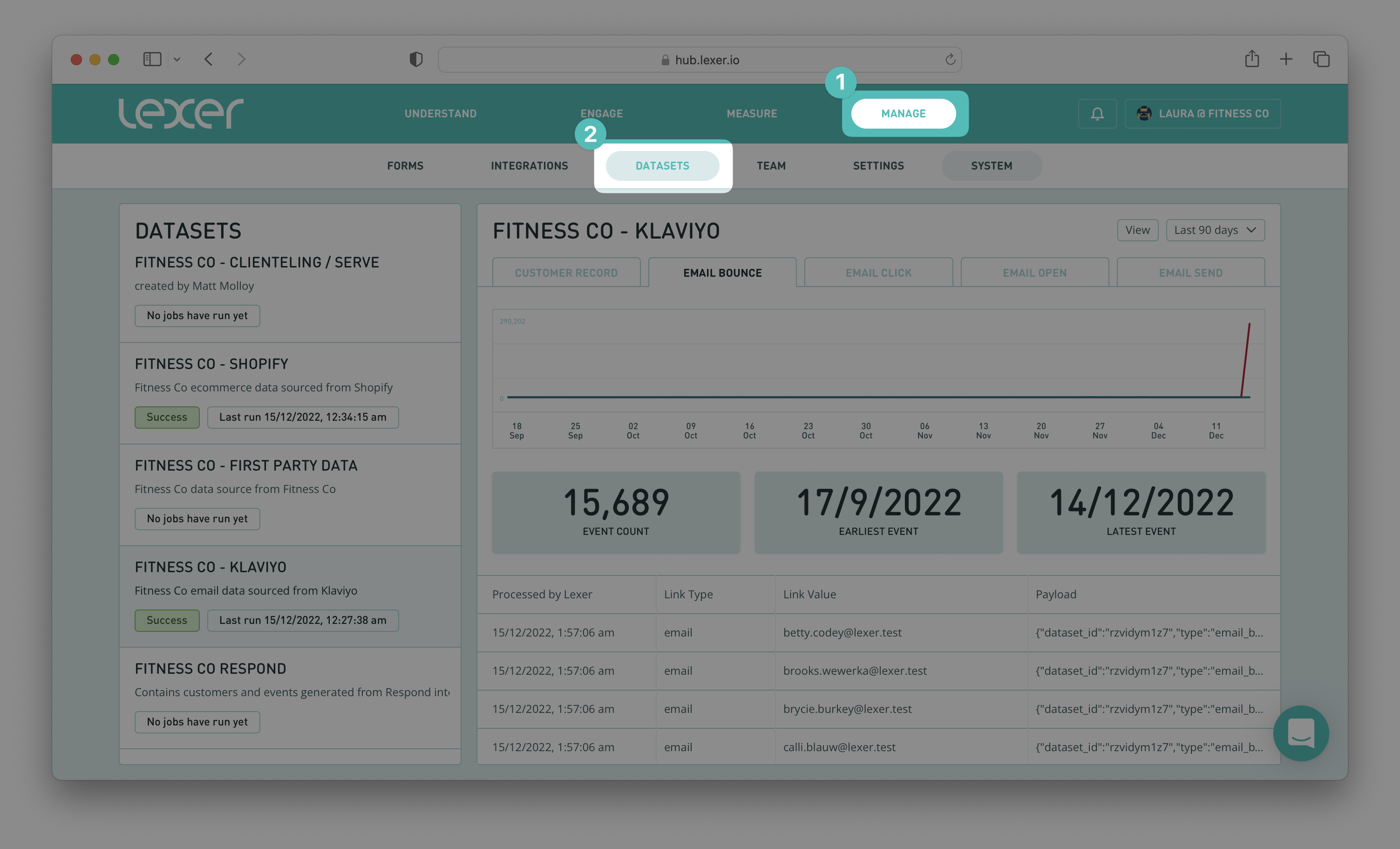Click the Link Value column header
Screen dimensions: 1400x849
pos(809,594)
